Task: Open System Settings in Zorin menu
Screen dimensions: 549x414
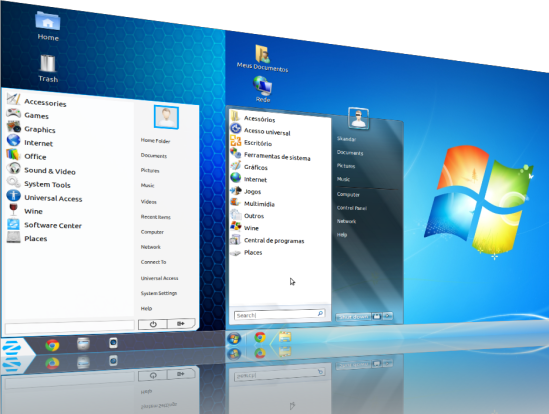Action: [159, 293]
